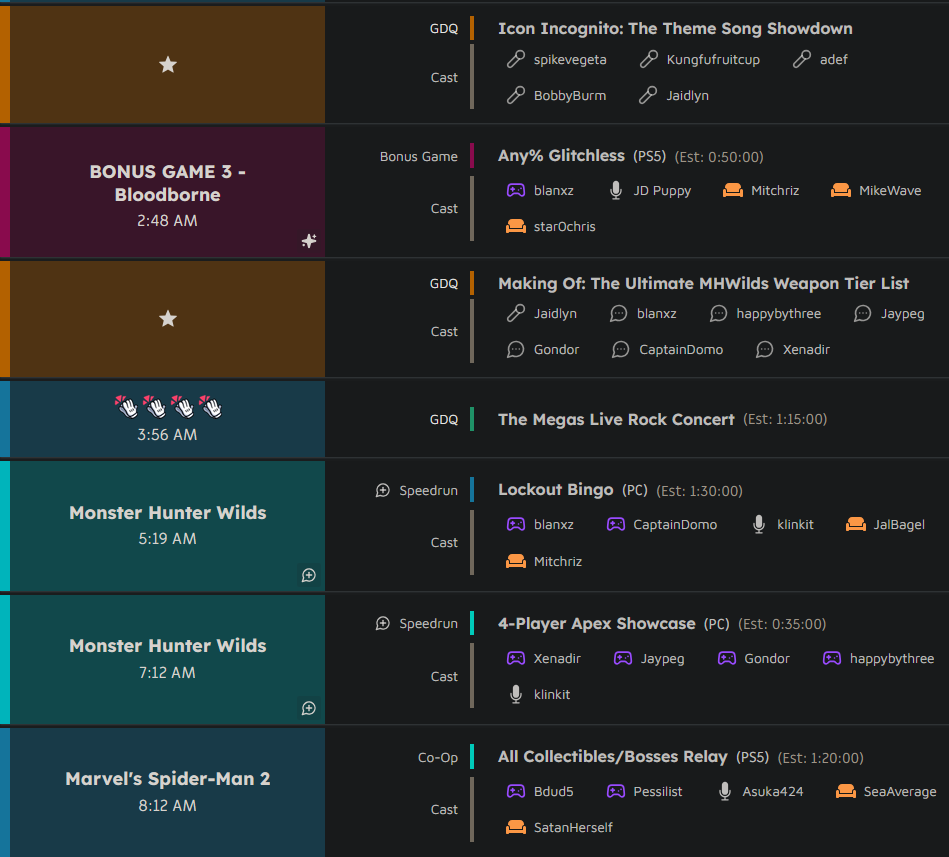
Task: Click chat-plus icon on Monster Hunter Wilds 5:19 AM card
Action: [309, 575]
